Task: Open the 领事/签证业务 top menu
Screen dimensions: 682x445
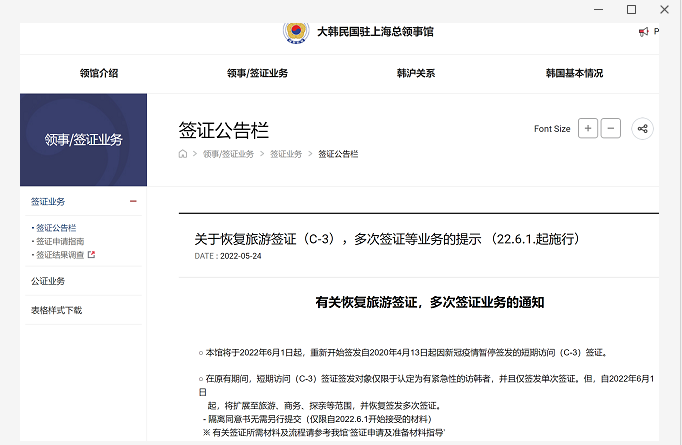Action: click(257, 73)
